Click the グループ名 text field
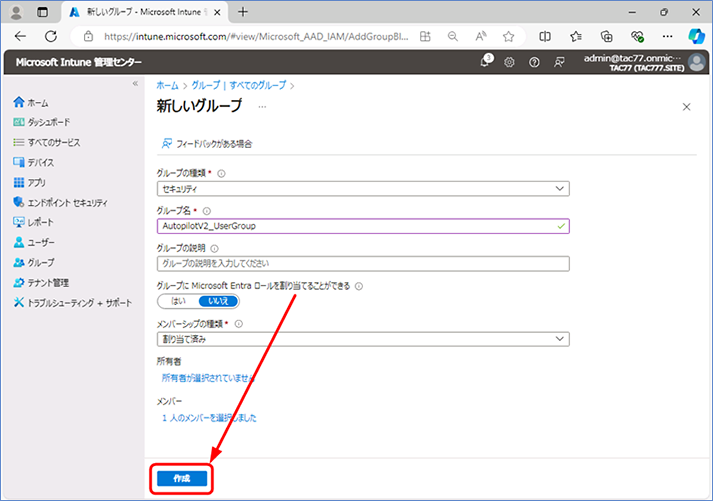This screenshot has height=501, width=713. click(x=363, y=226)
